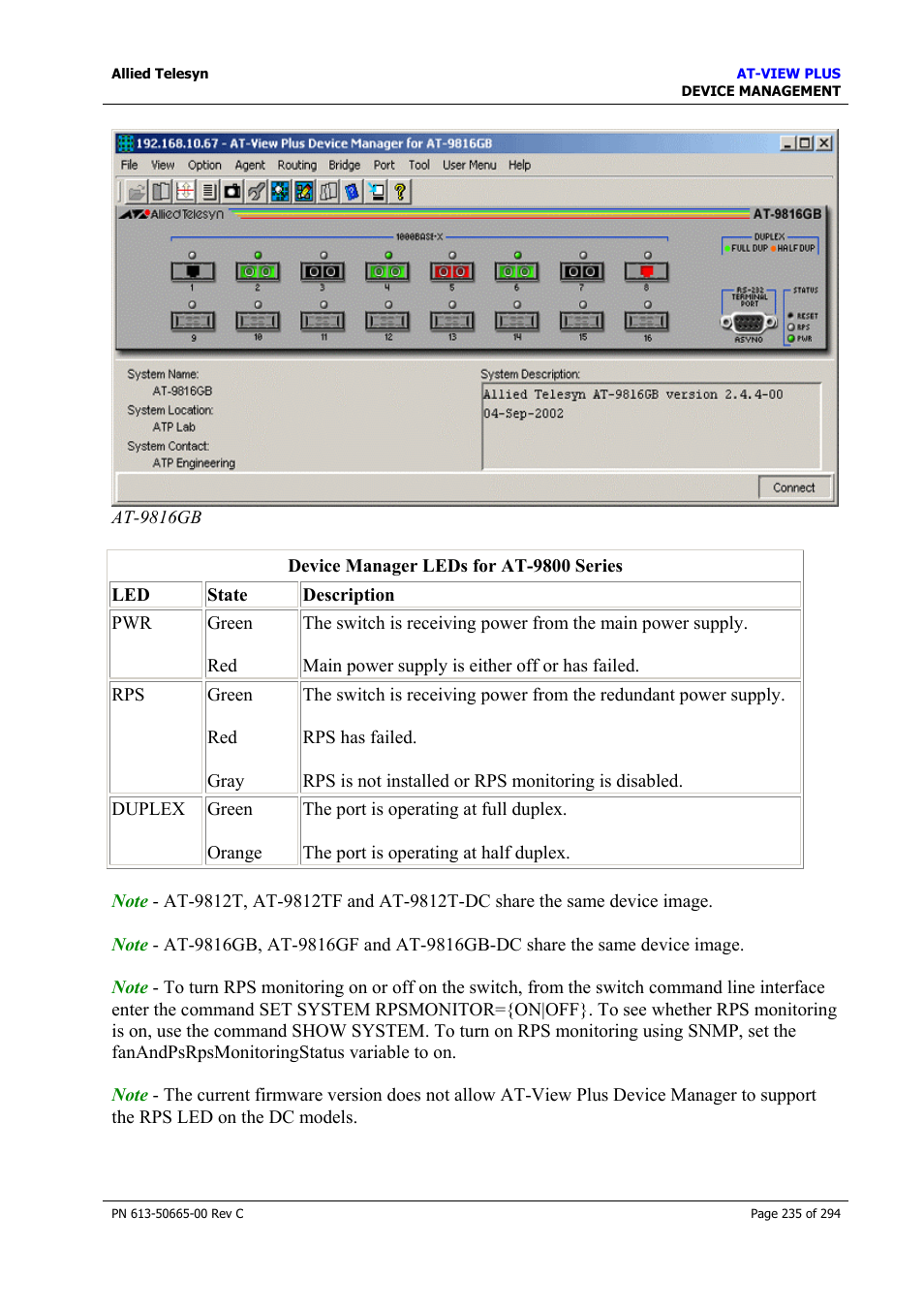The width and height of the screenshot is (924, 1309).
Task: Select green fiber port 6
Action: (x=516, y=271)
